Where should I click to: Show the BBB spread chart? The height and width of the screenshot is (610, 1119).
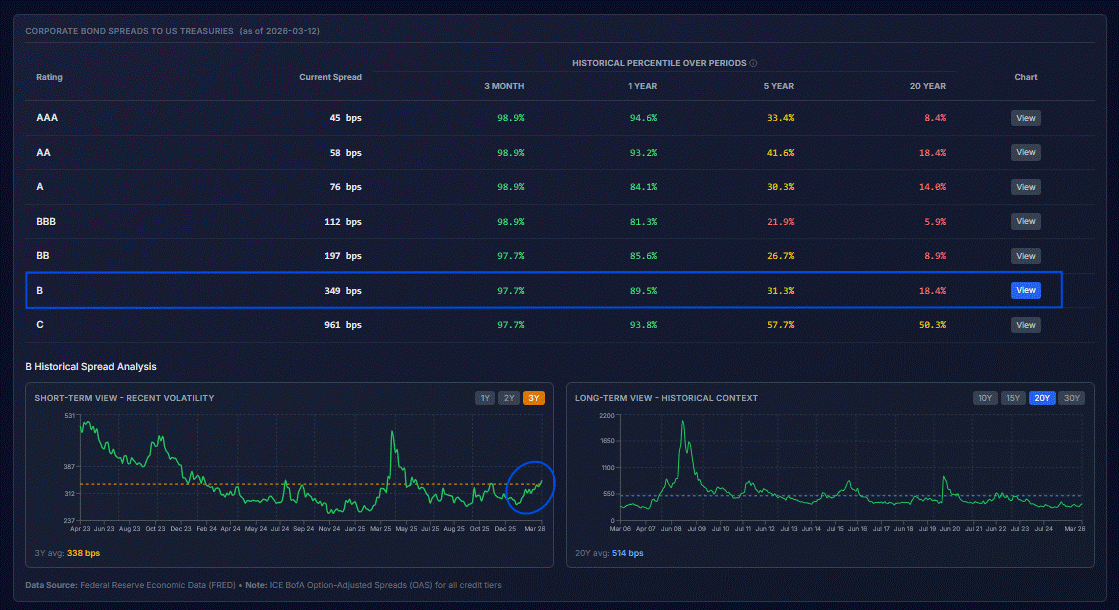1025,221
